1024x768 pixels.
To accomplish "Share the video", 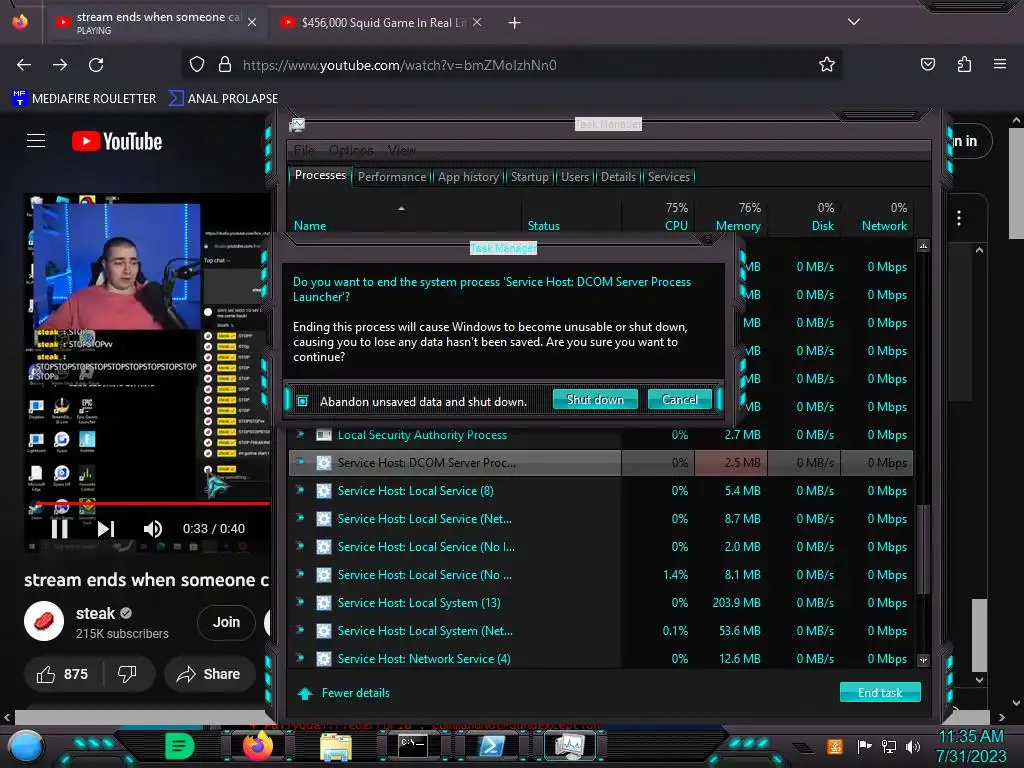I will point(209,674).
